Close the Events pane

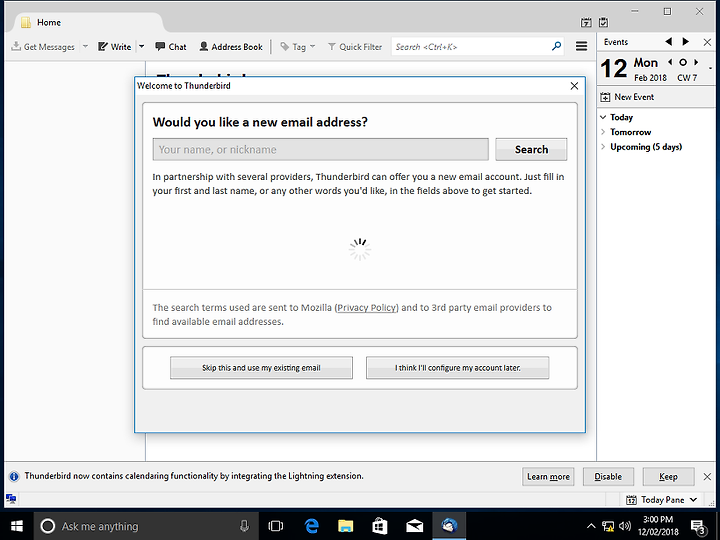coord(707,42)
